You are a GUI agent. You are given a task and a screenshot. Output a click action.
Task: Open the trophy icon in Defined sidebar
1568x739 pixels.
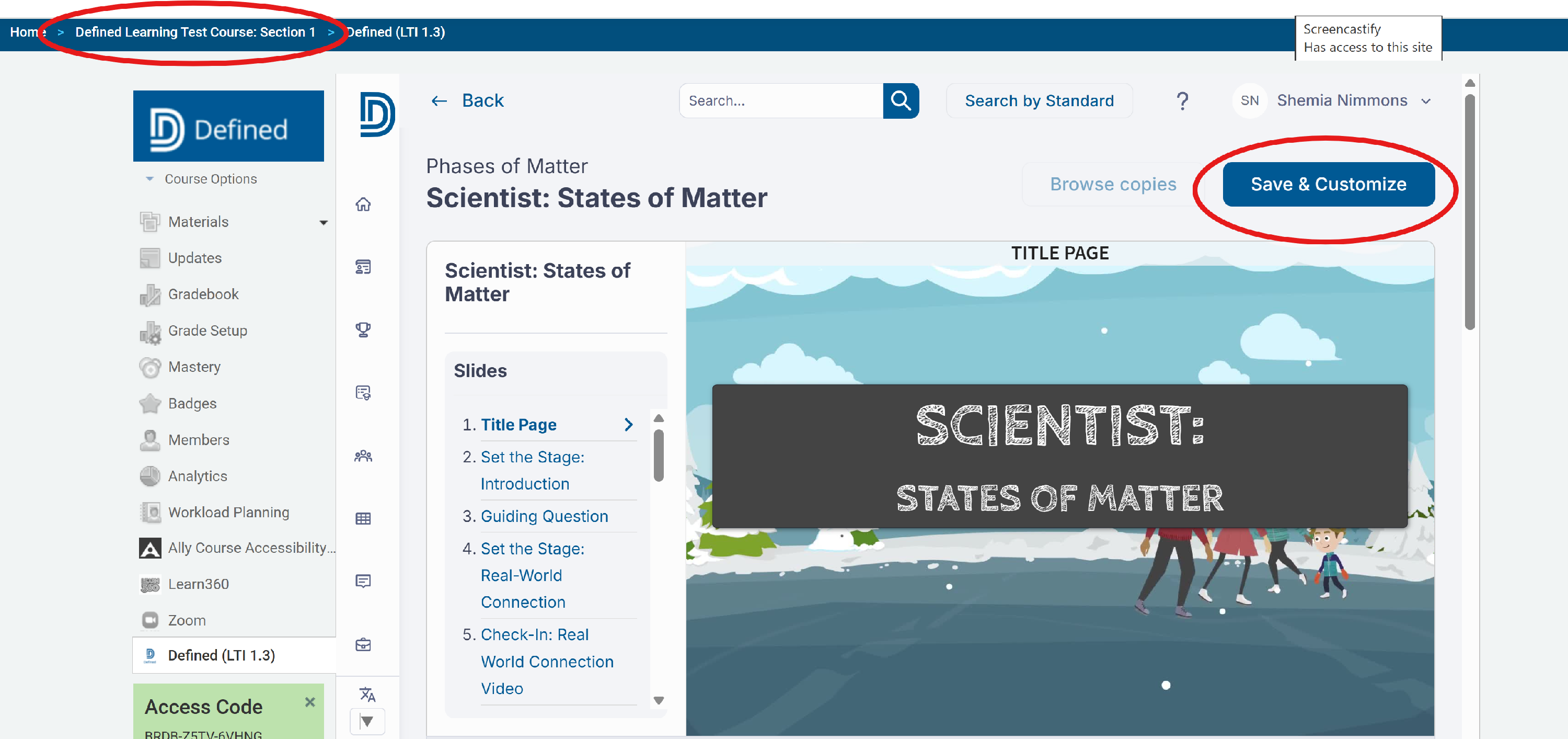coord(363,329)
